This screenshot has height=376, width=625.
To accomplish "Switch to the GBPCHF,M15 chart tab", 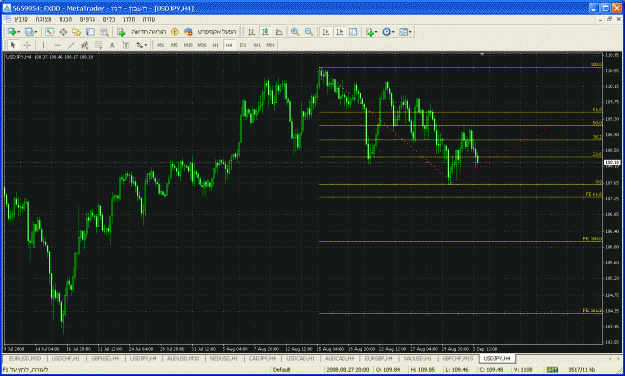I will tap(458, 358).
